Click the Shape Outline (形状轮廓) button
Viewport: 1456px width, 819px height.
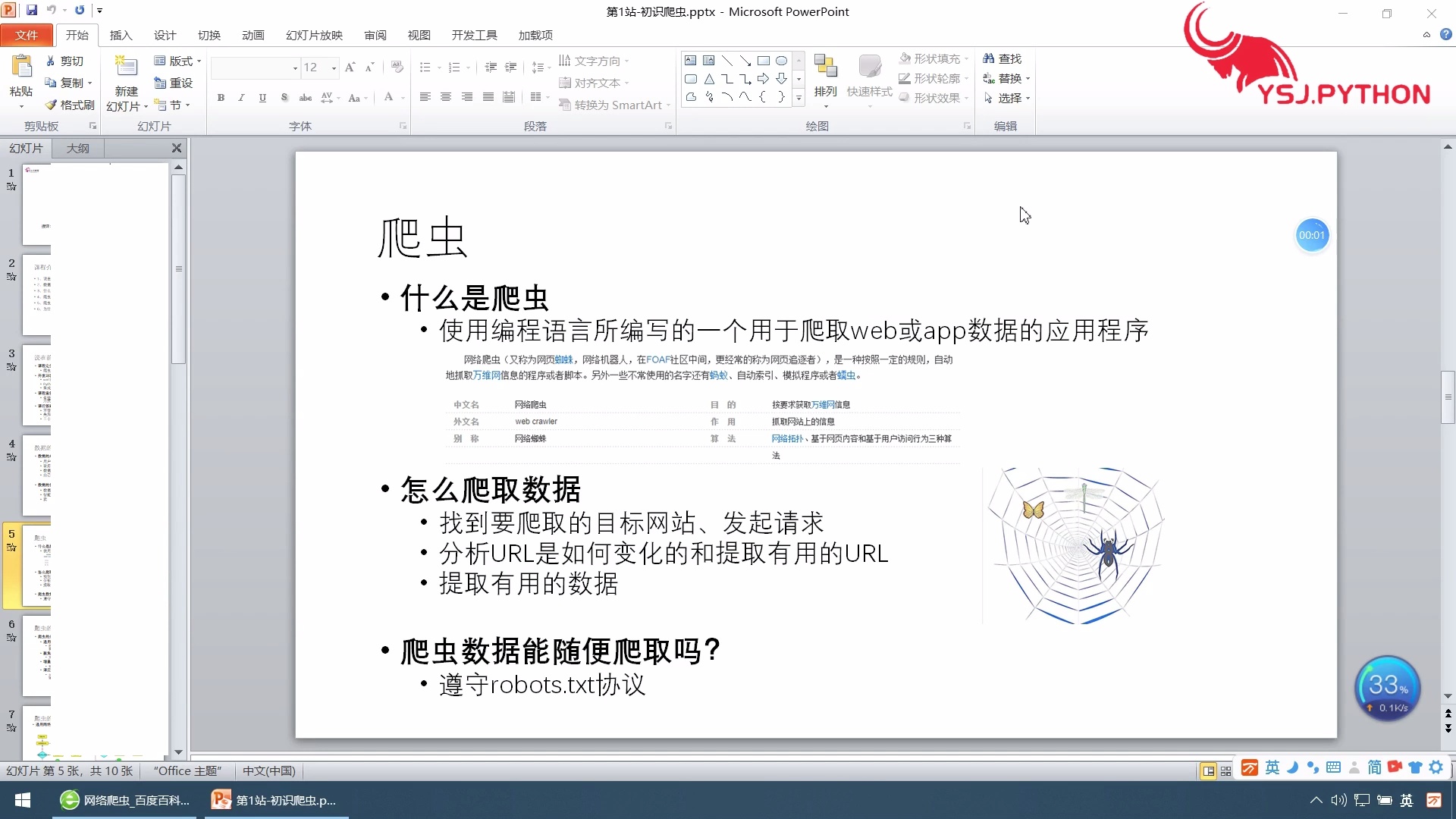[934, 78]
